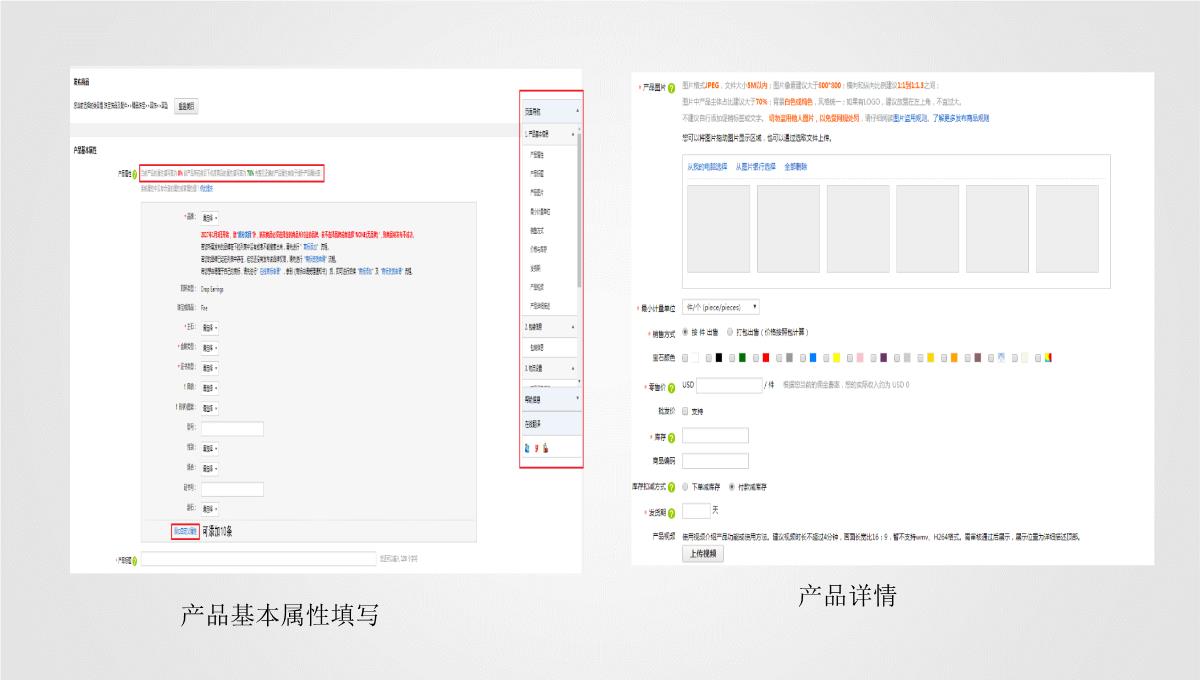Click the help icon beside 库存扣减方式
This screenshot has height=680, width=1200.
(671, 487)
